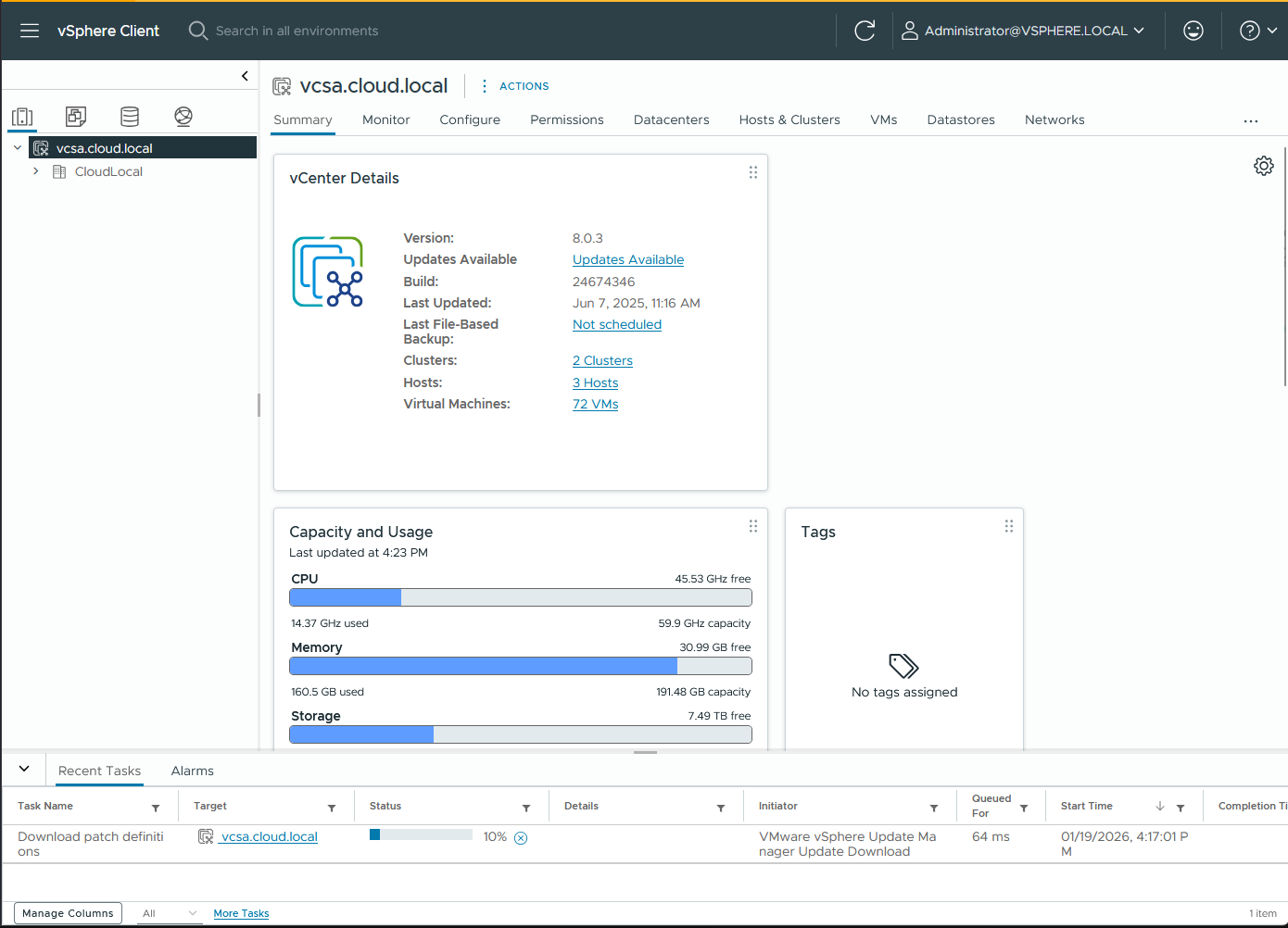Switch to the Storage inventory icon
Screen dimensions: 1288x928
pos(130,117)
